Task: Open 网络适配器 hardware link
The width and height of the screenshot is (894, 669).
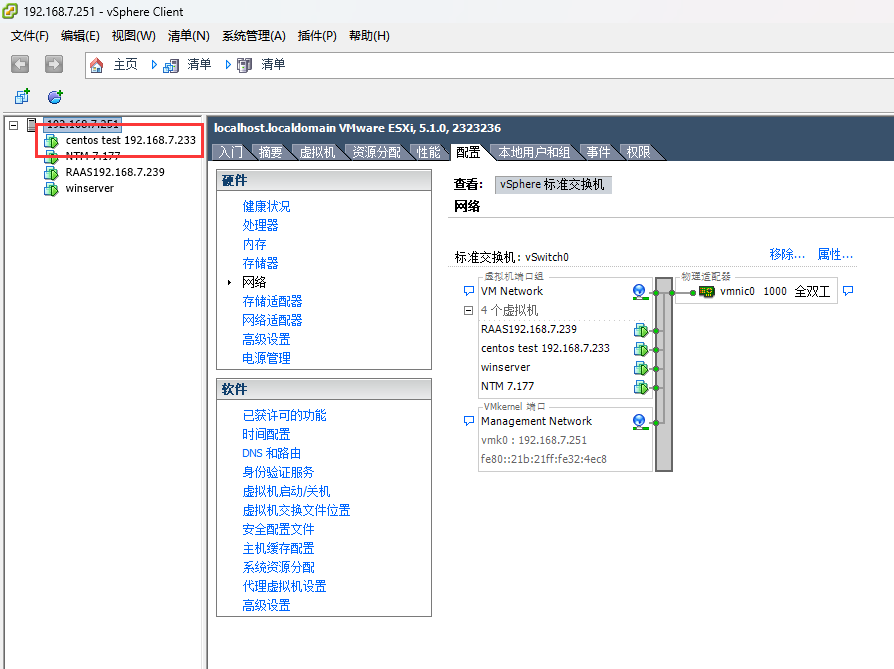Action: click(x=272, y=321)
